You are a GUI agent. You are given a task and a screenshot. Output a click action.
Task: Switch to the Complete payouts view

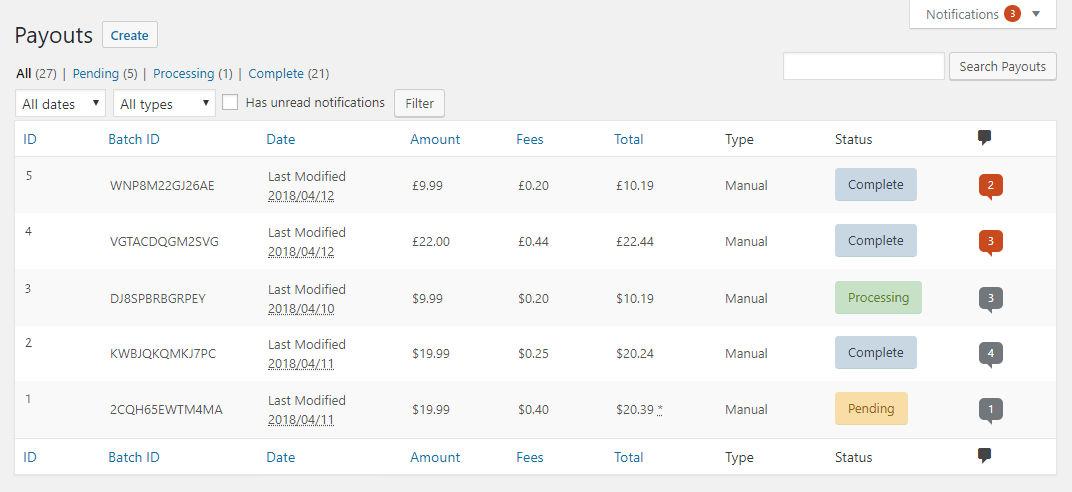[276, 73]
